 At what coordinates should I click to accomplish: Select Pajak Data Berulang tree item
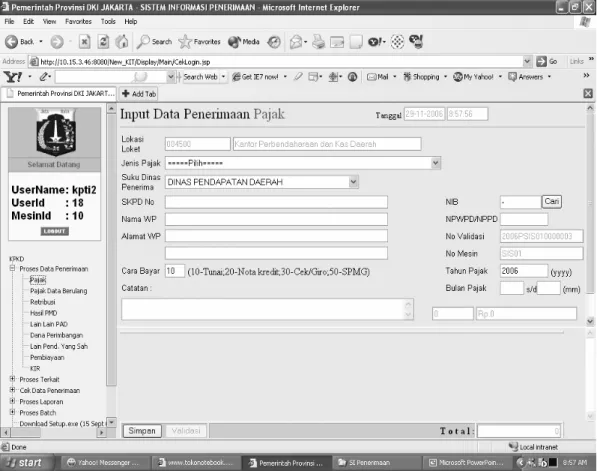pyautogui.click(x=59, y=291)
